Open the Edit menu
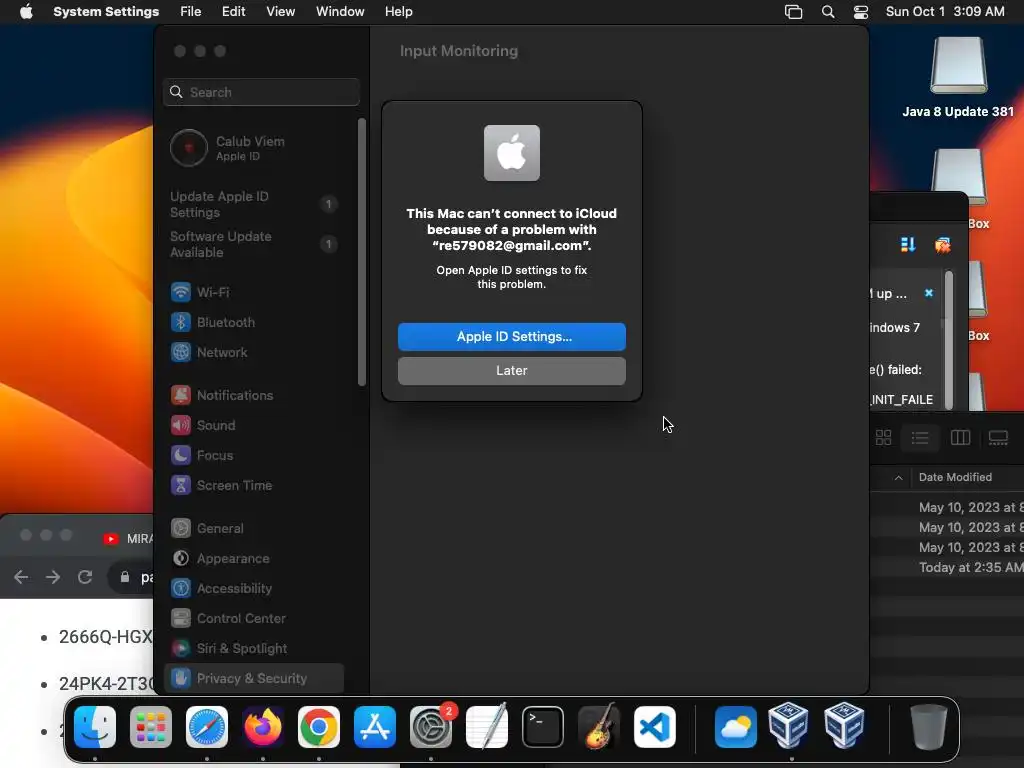The image size is (1024, 768). [233, 12]
